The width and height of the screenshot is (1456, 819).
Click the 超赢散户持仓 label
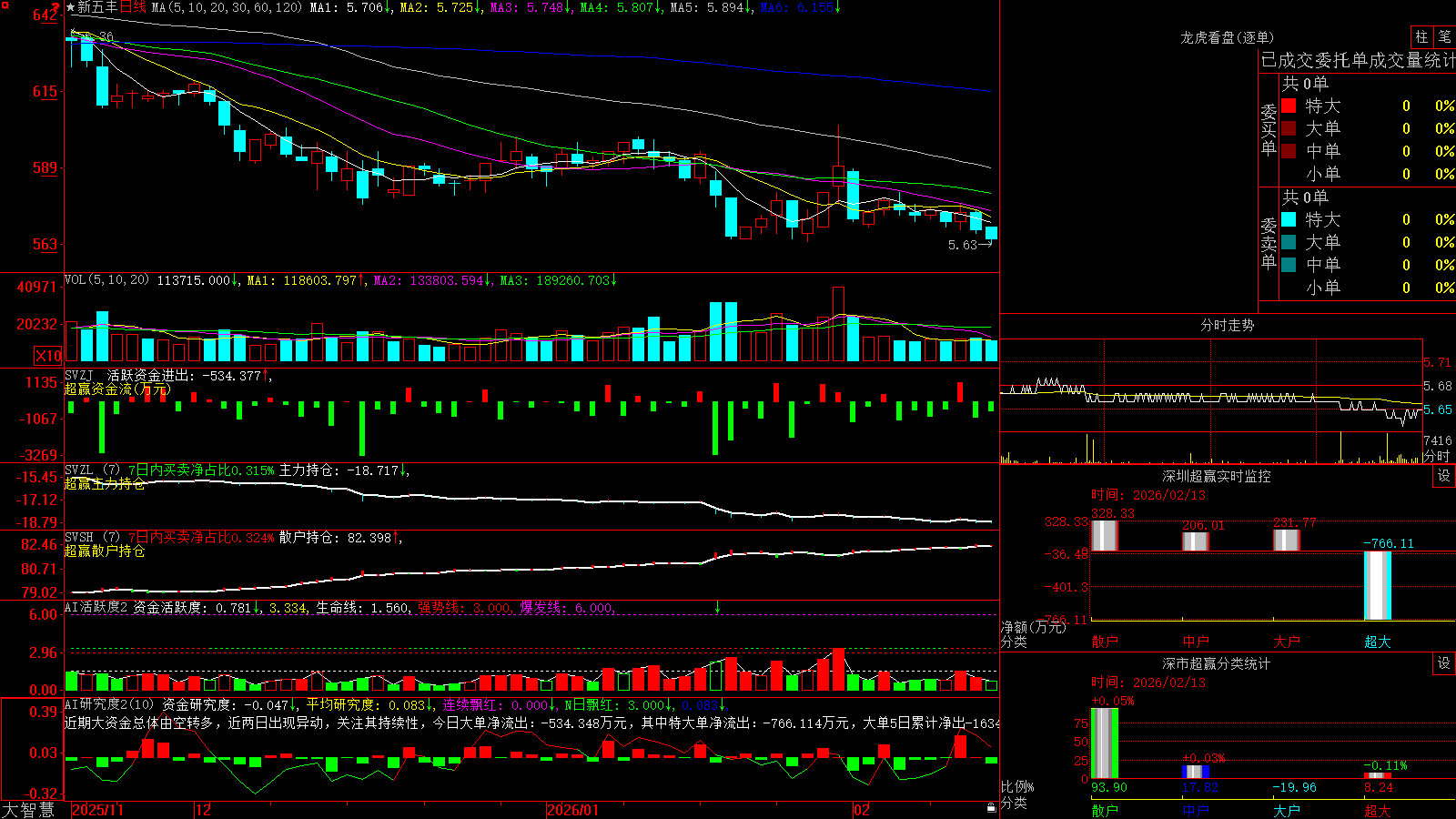tap(105, 551)
